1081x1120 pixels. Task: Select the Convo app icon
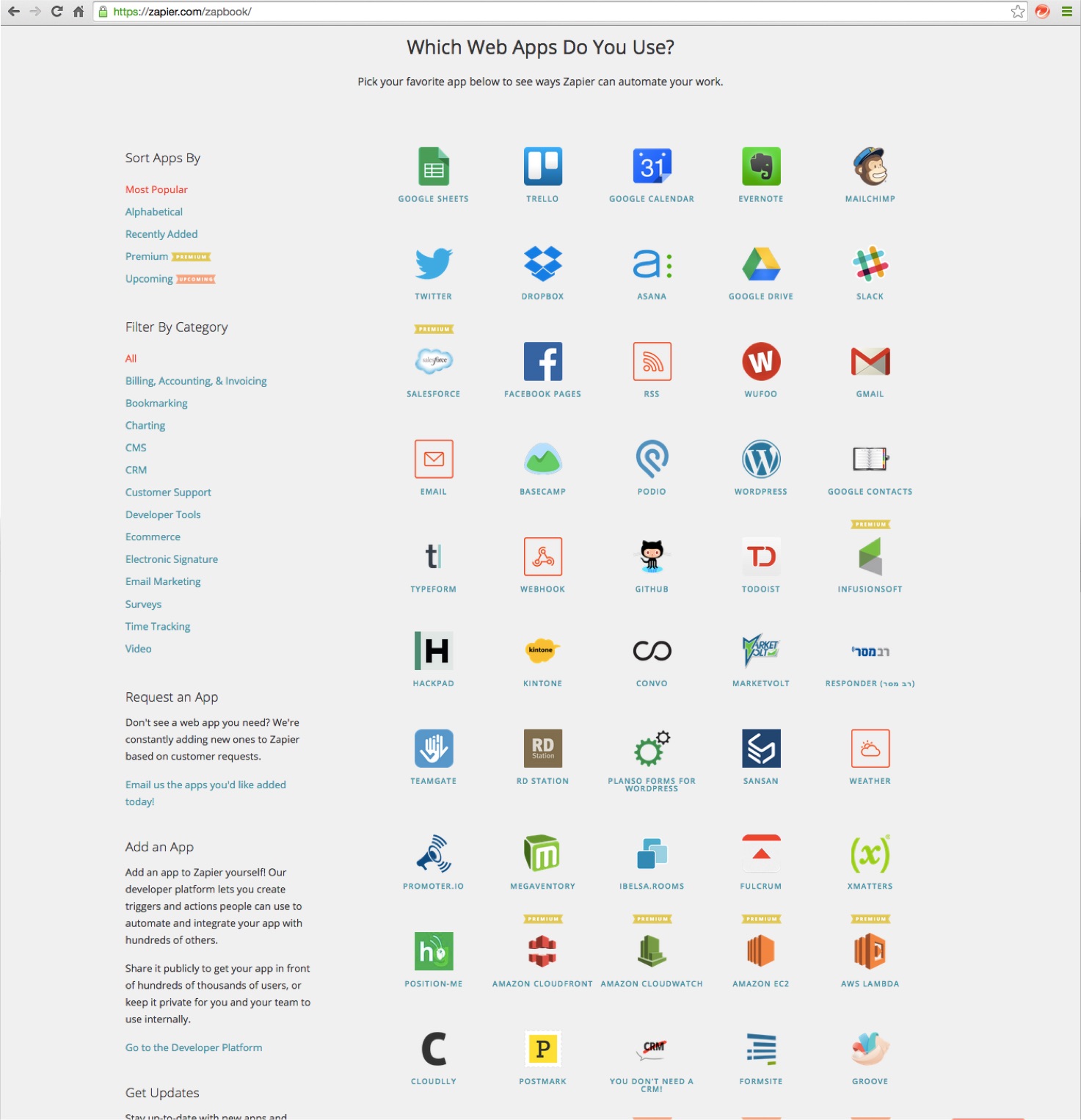point(652,650)
